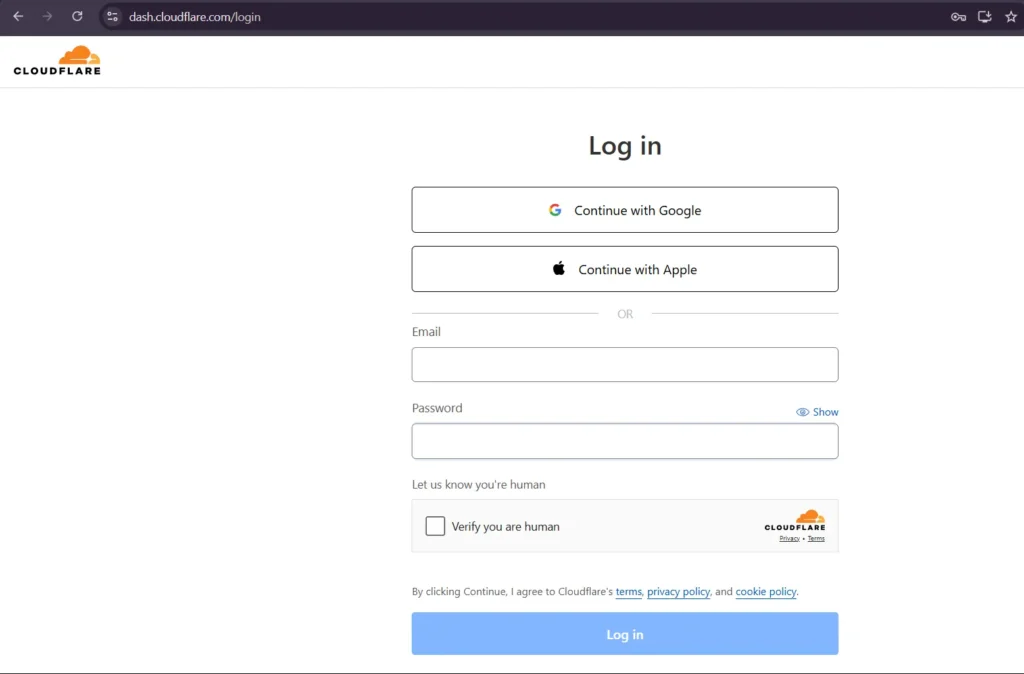1024x674 pixels.
Task: Click the install app icon in the address bar
Action: point(984,16)
